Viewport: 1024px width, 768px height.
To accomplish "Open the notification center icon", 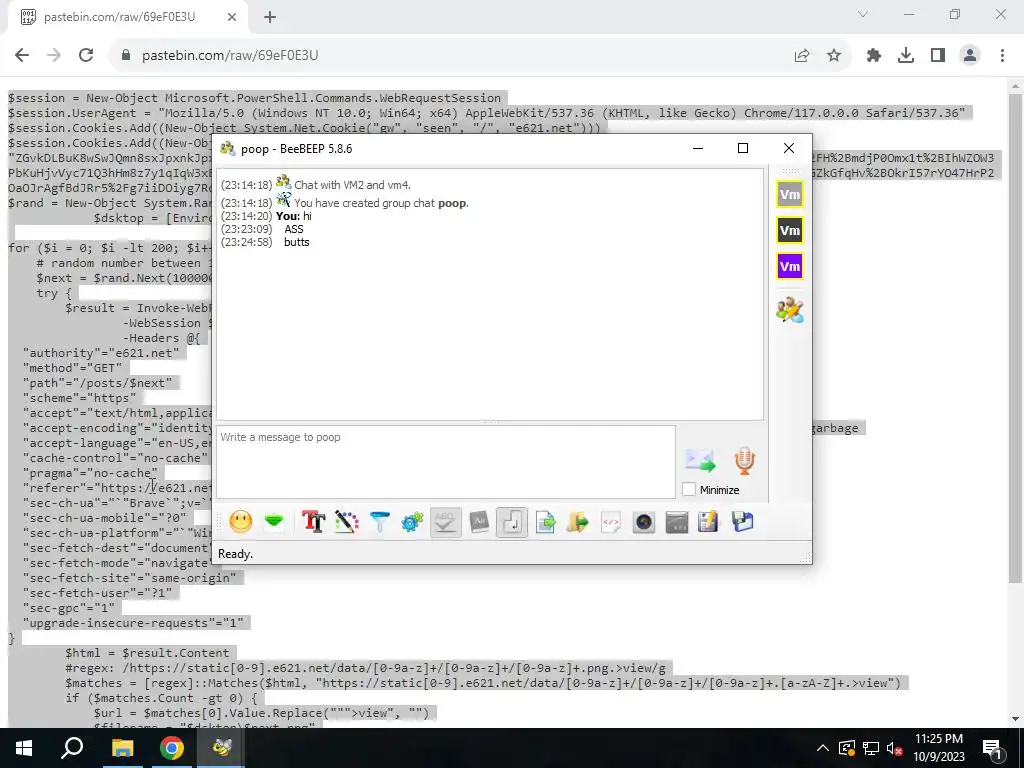I will pyautogui.click(x=993, y=748).
